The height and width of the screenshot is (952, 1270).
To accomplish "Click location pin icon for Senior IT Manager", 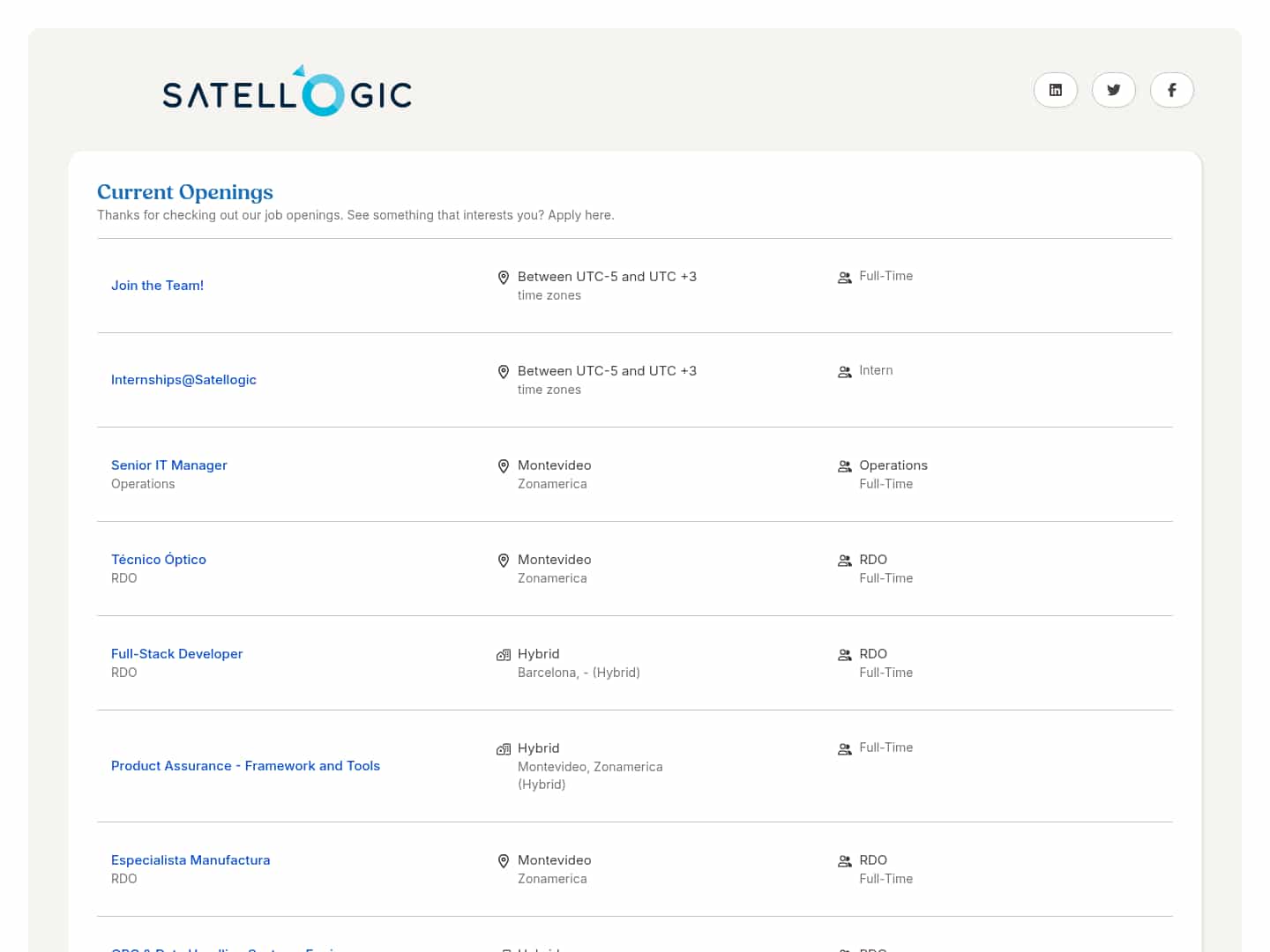I will click(x=504, y=466).
